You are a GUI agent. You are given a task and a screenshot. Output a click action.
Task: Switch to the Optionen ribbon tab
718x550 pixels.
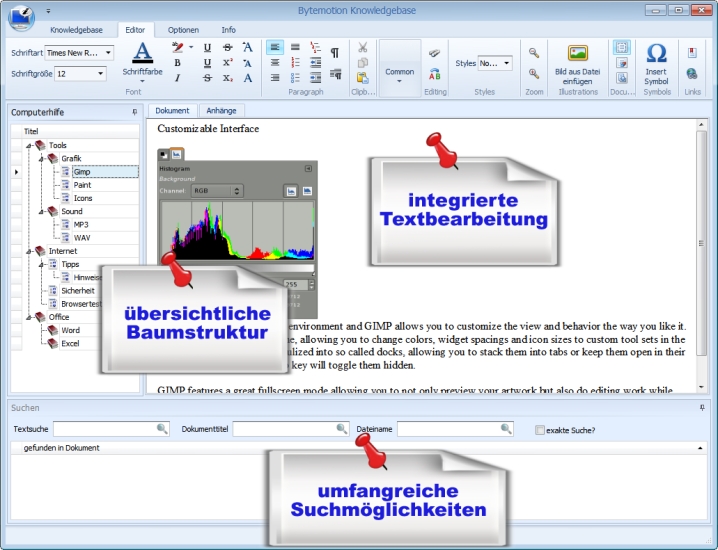[183, 30]
